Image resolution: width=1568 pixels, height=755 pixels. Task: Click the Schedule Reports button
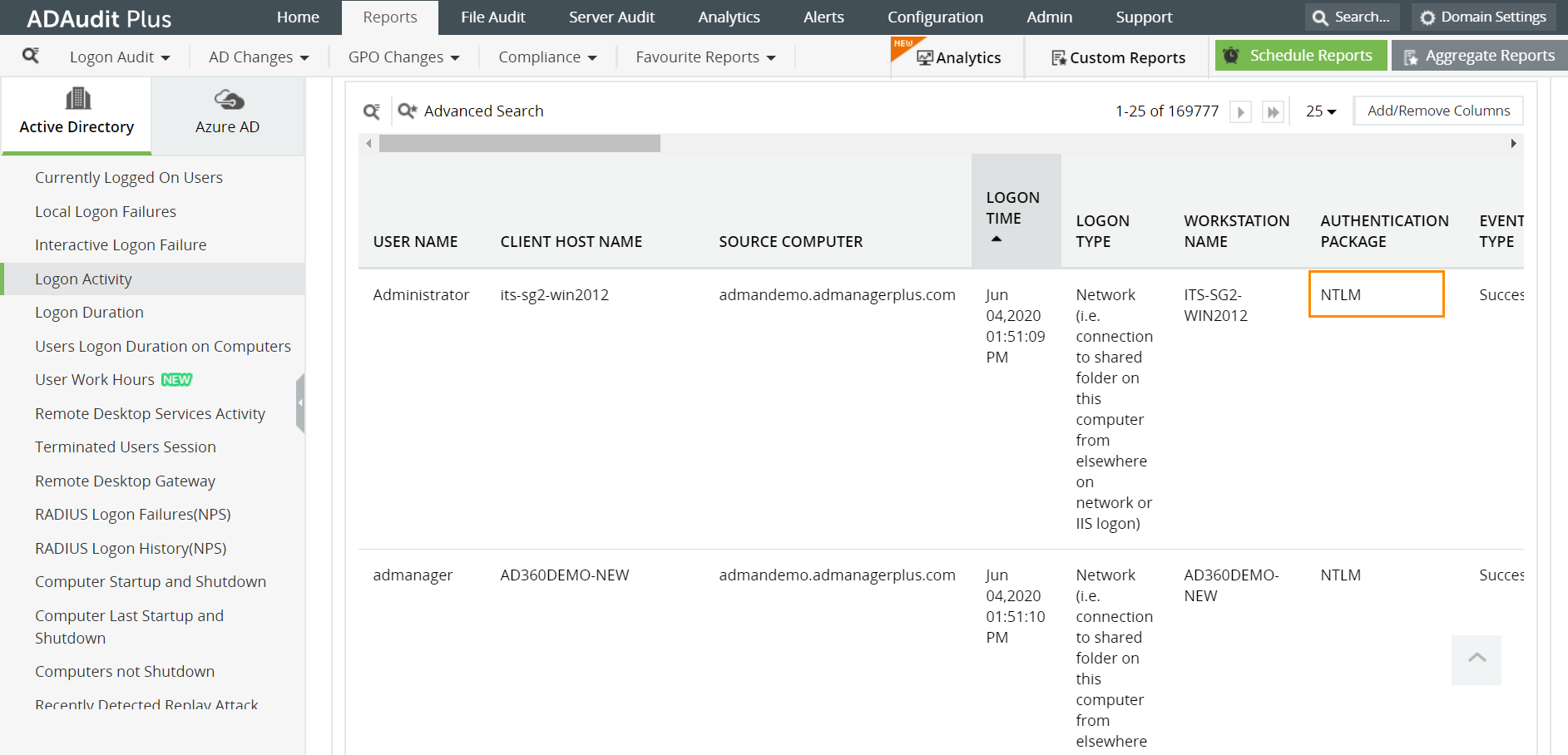1301,56
